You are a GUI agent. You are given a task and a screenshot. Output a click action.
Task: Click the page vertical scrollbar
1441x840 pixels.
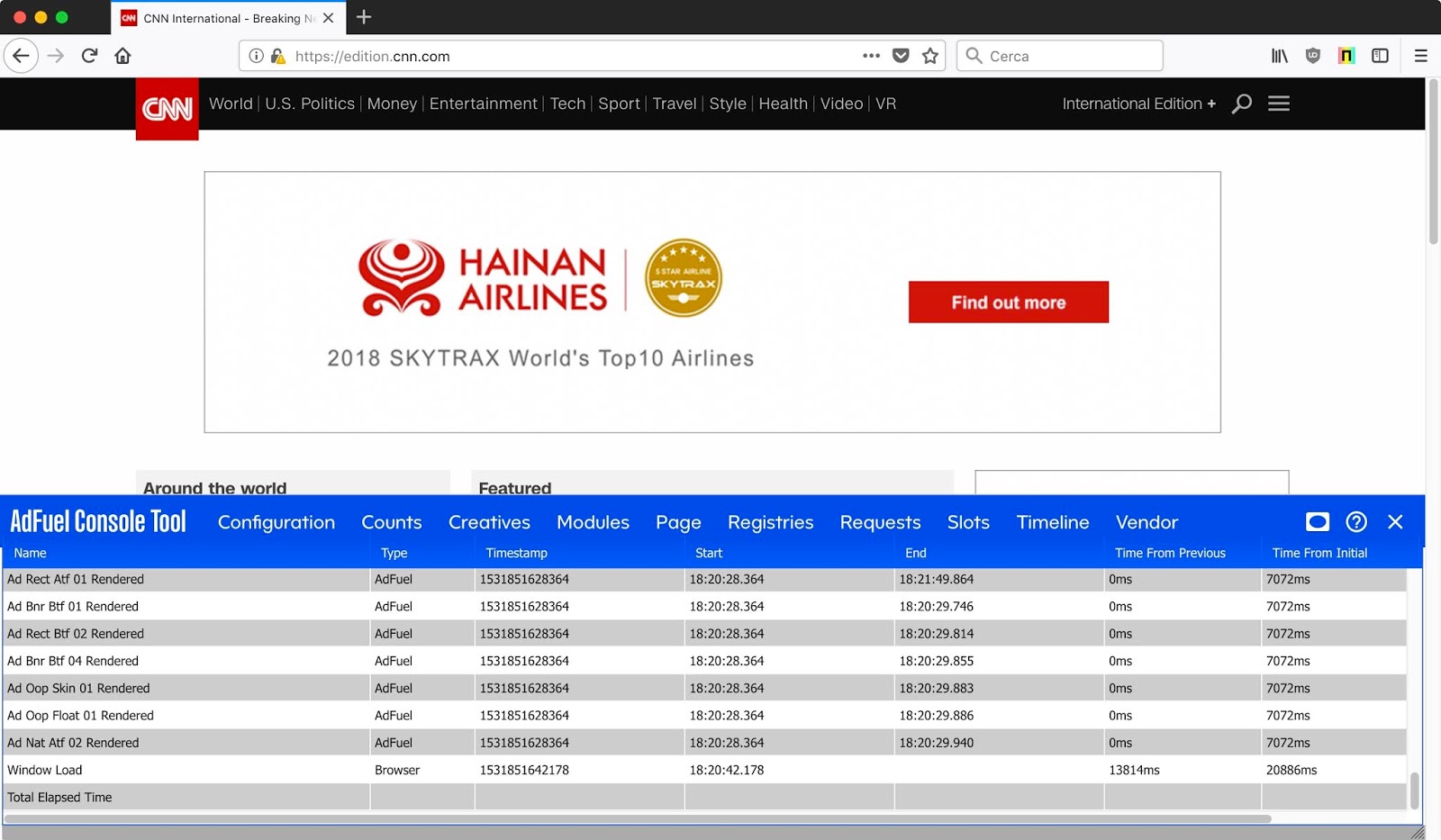[x=1433, y=162]
